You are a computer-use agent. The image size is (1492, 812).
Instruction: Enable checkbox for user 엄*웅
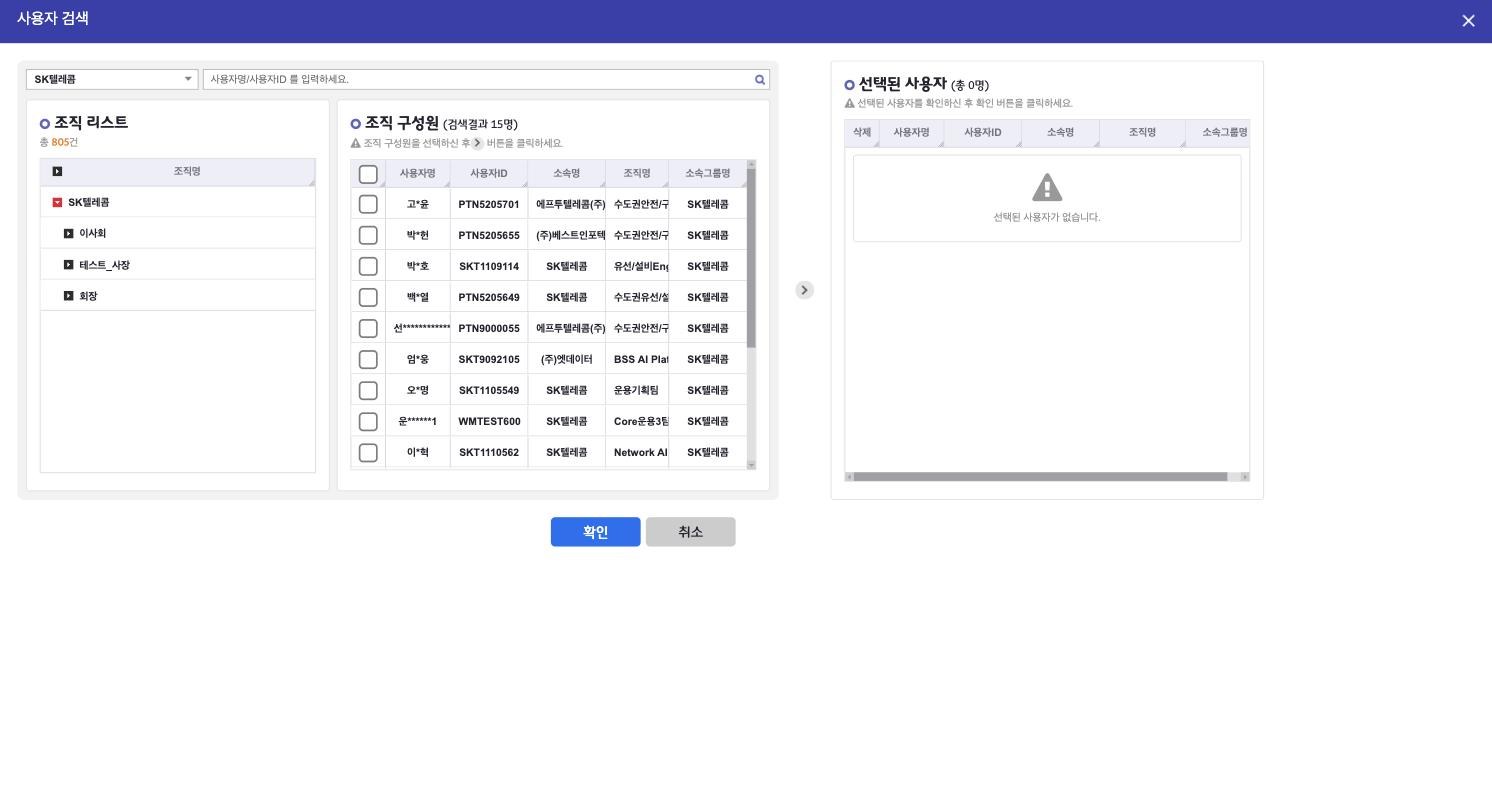pyautogui.click(x=368, y=359)
